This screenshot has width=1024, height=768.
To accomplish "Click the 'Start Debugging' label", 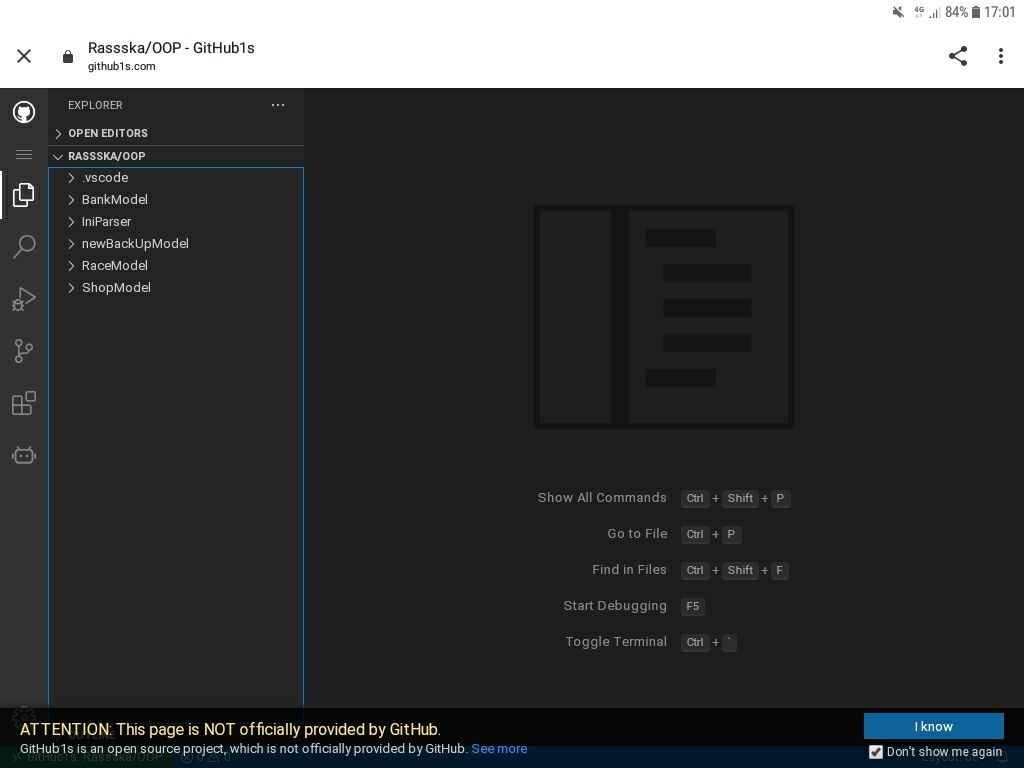I will click(x=615, y=606).
